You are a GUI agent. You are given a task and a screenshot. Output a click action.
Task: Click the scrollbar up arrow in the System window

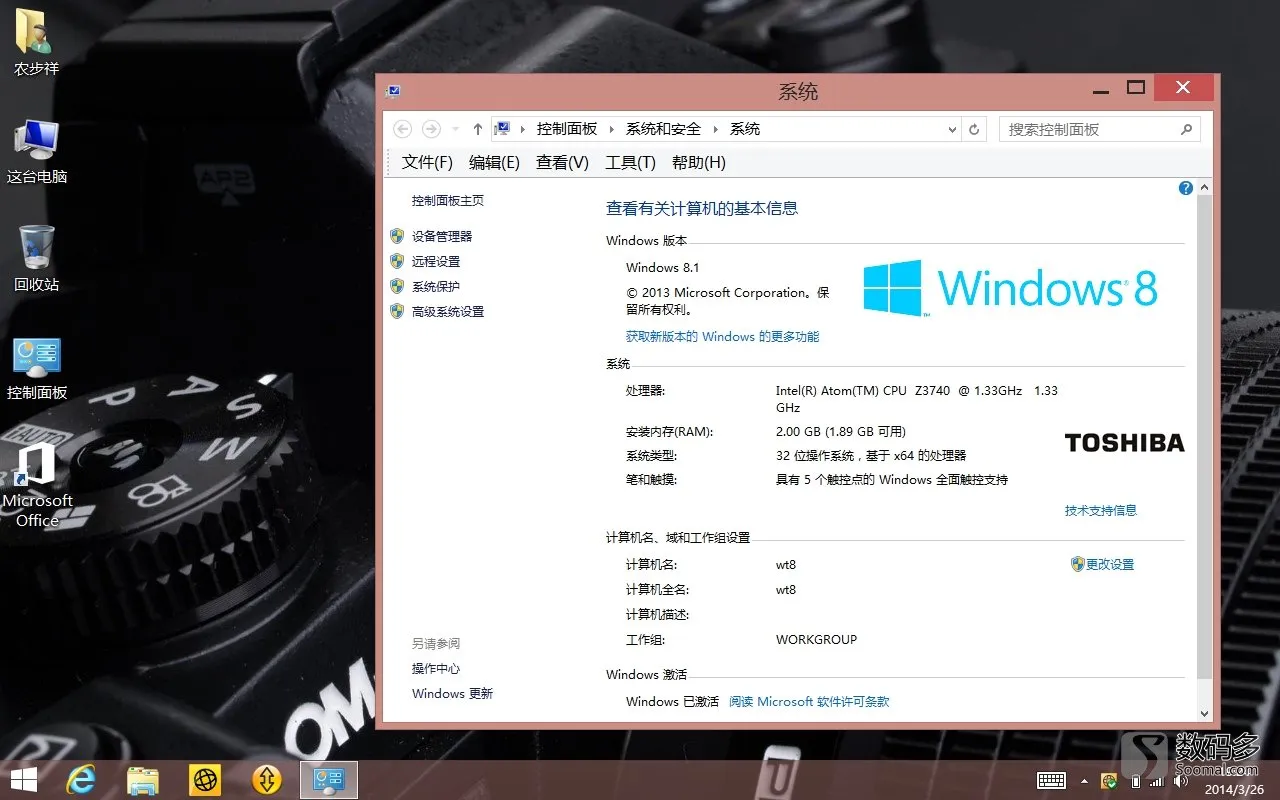pos(1204,188)
